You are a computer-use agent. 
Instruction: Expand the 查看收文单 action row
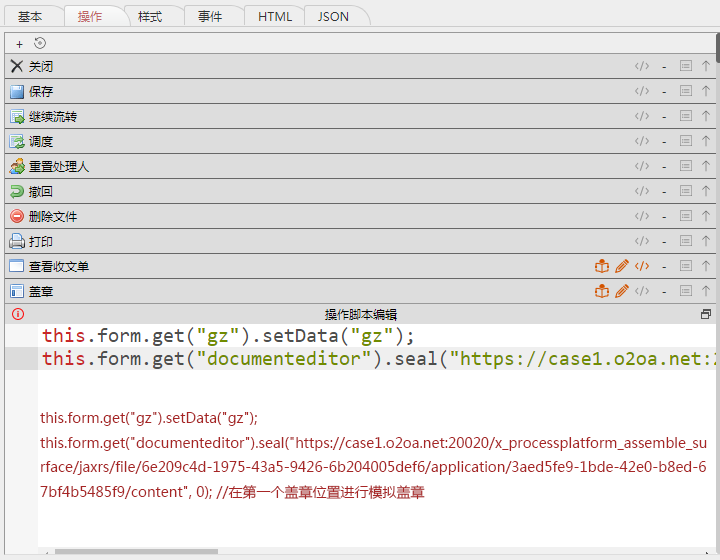(59, 266)
